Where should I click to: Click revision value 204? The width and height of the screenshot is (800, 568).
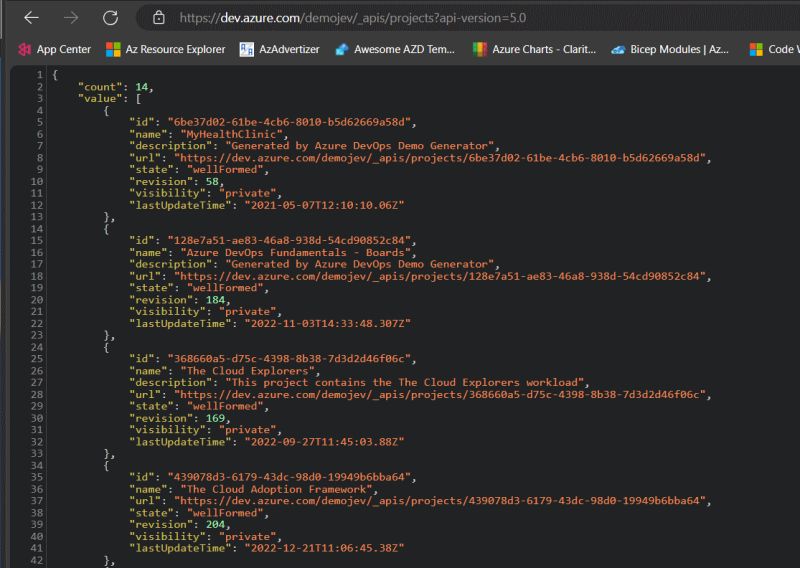click(215, 524)
